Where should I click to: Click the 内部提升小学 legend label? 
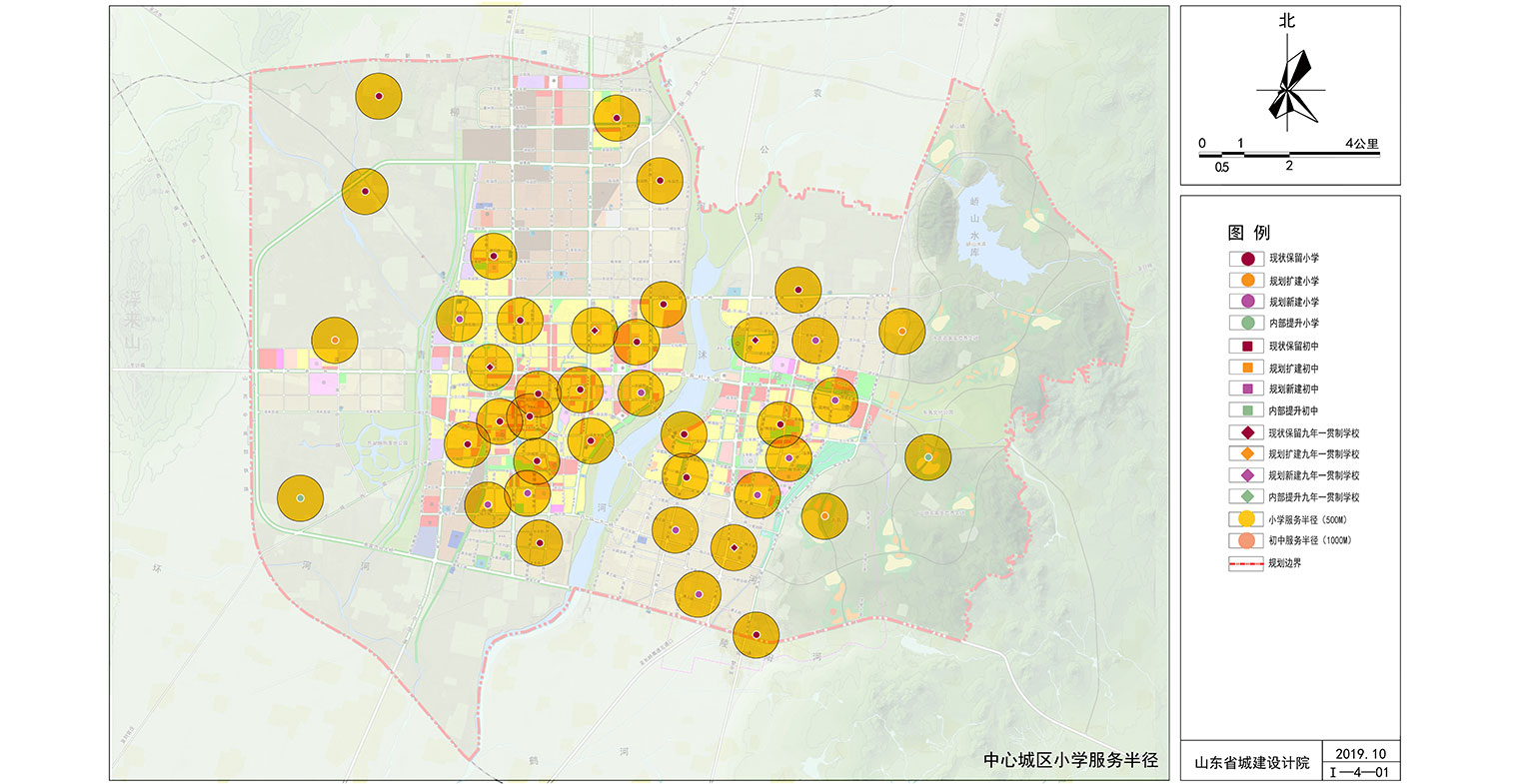[1294, 324]
